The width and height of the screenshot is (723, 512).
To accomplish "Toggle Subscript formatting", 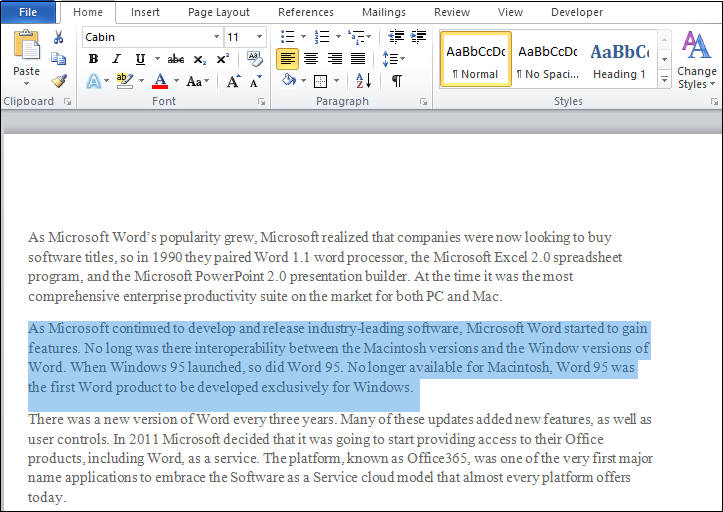I will (200, 60).
